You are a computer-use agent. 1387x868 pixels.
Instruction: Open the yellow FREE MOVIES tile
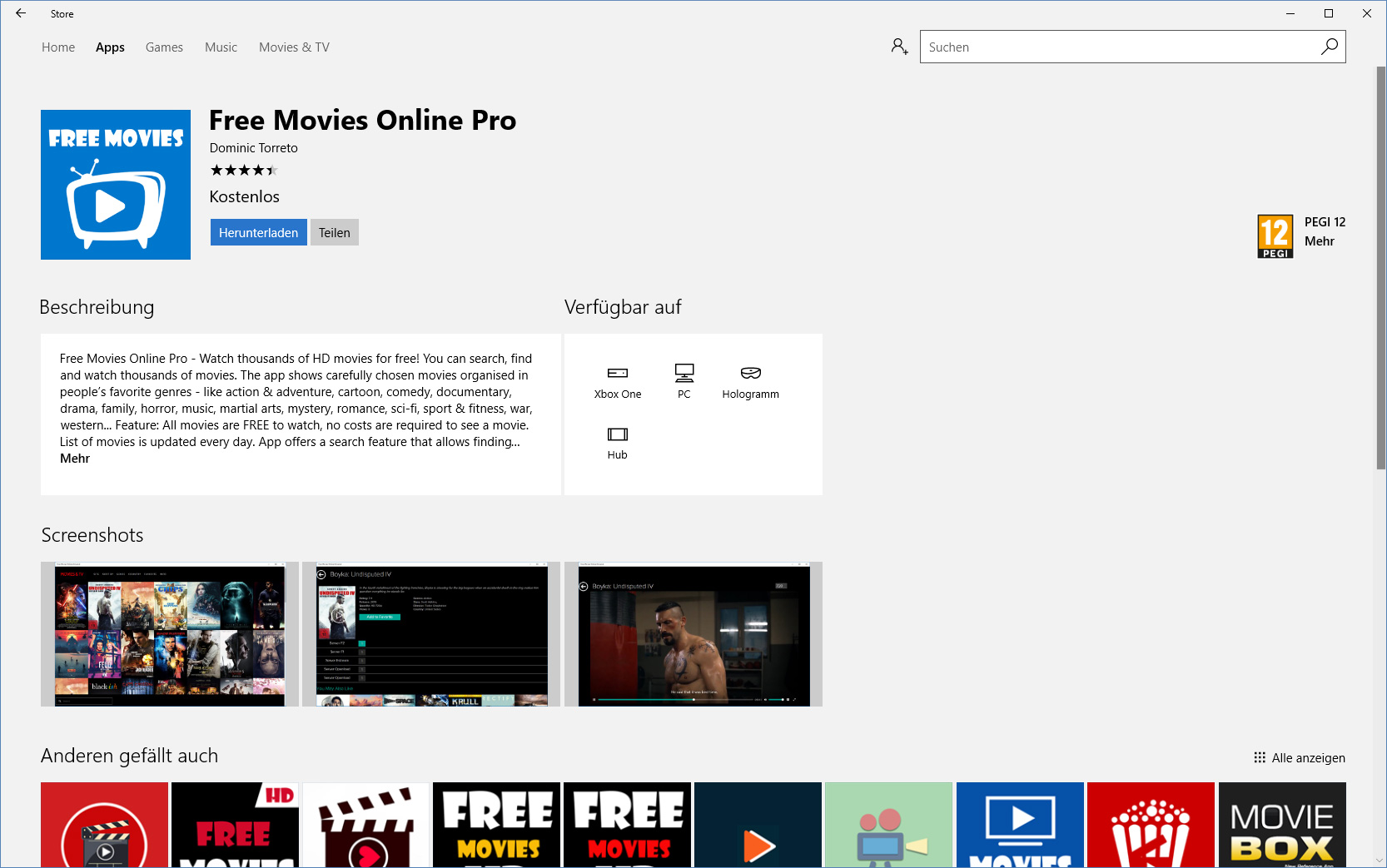[x=497, y=825]
